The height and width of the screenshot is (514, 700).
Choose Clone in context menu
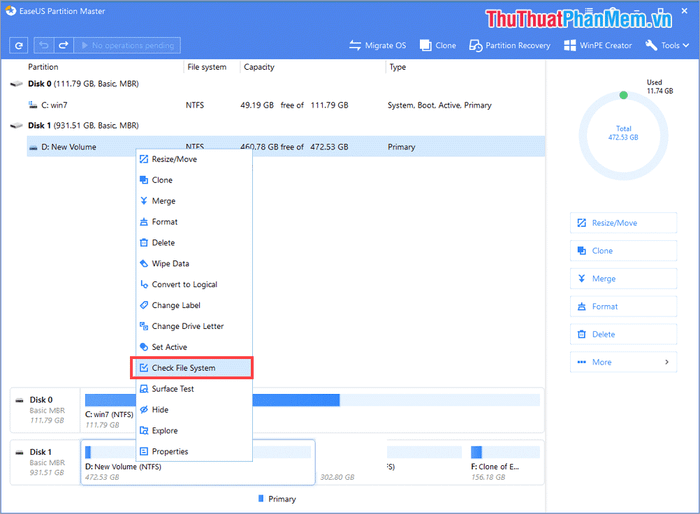[x=194, y=180]
